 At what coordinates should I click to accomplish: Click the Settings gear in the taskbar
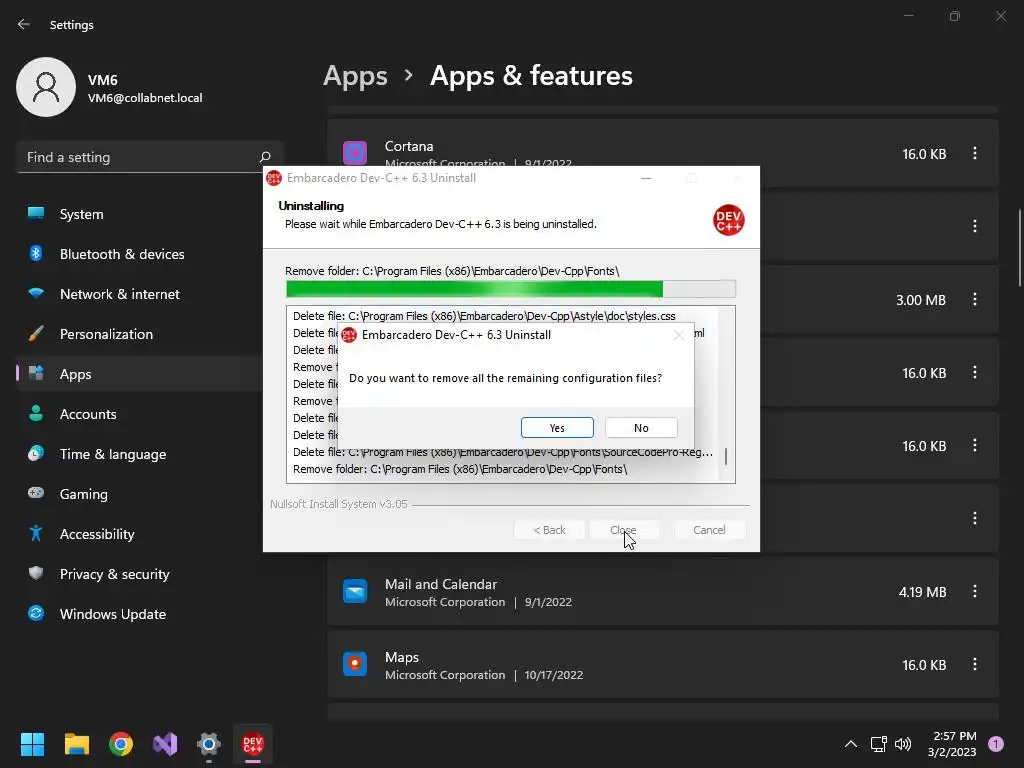click(209, 744)
